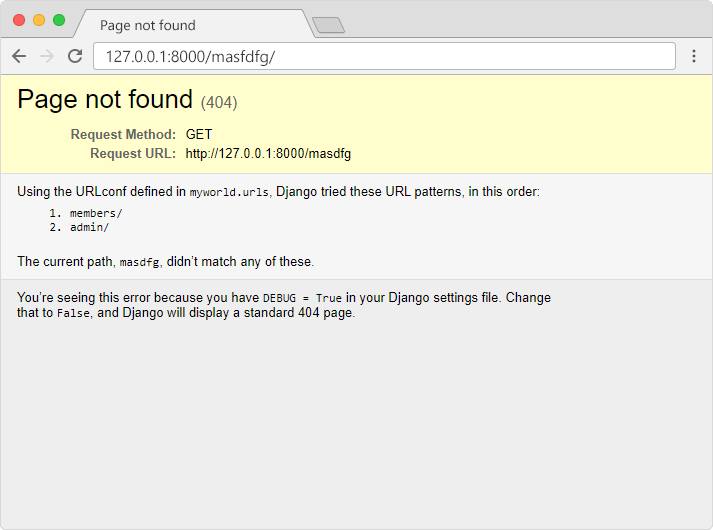Maximize the window with the green button
Screen dimensions: 713x530
pos(59,20)
